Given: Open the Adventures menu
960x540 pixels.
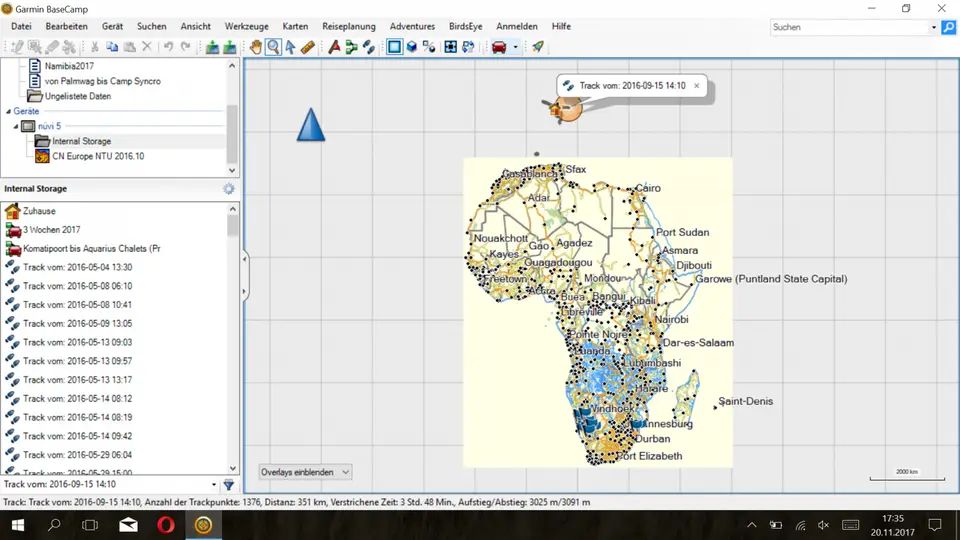Looking at the screenshot, I should pyautogui.click(x=412, y=26).
